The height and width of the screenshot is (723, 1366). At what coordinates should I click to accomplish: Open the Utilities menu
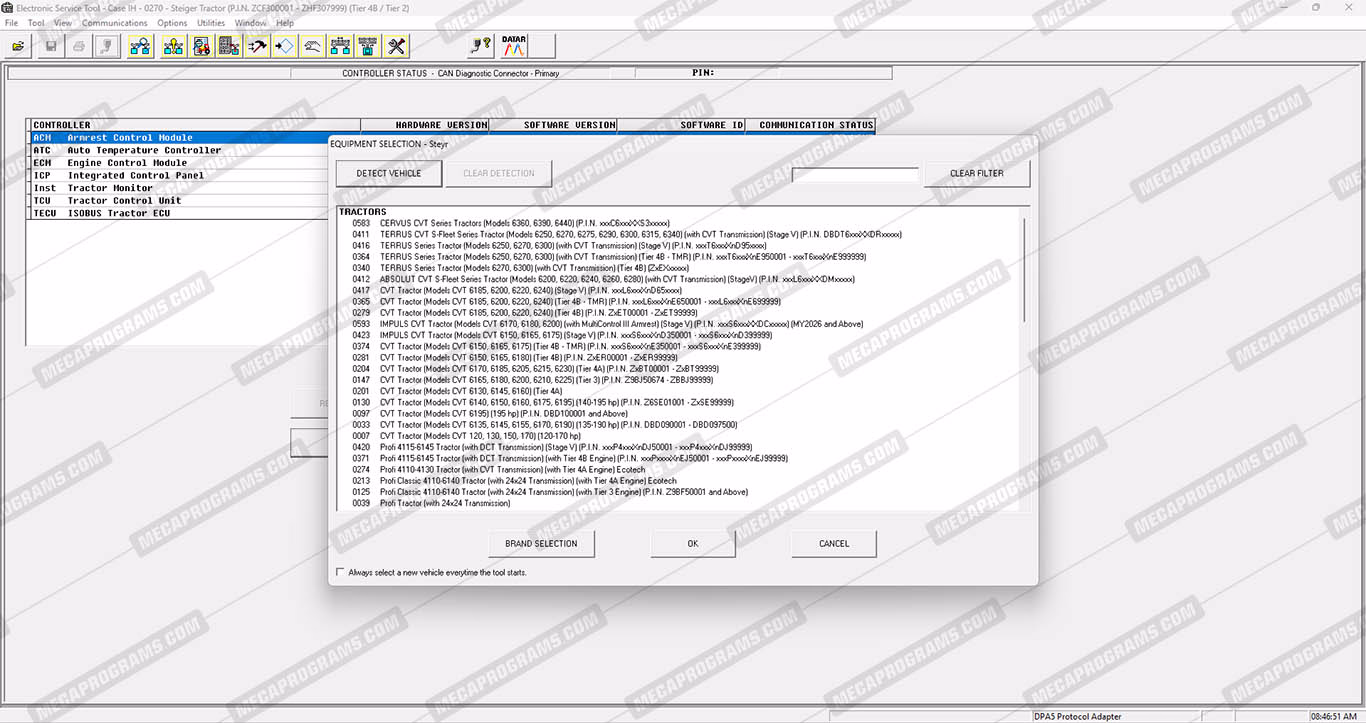tap(211, 23)
